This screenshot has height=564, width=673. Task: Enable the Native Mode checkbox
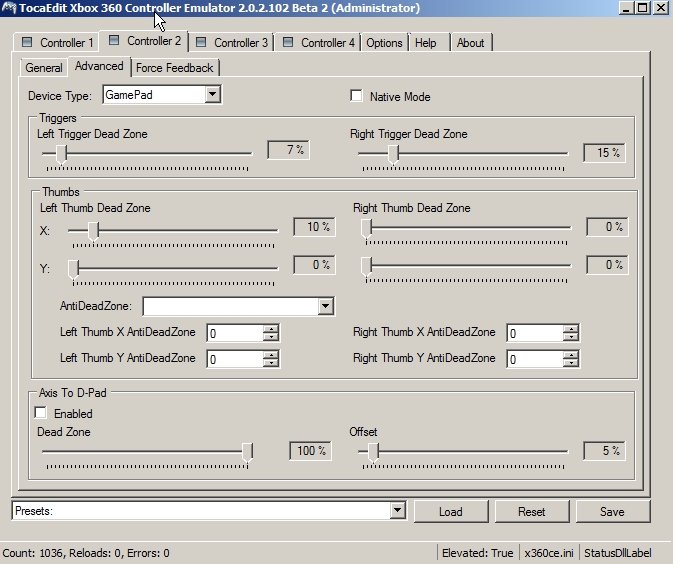coord(356,96)
